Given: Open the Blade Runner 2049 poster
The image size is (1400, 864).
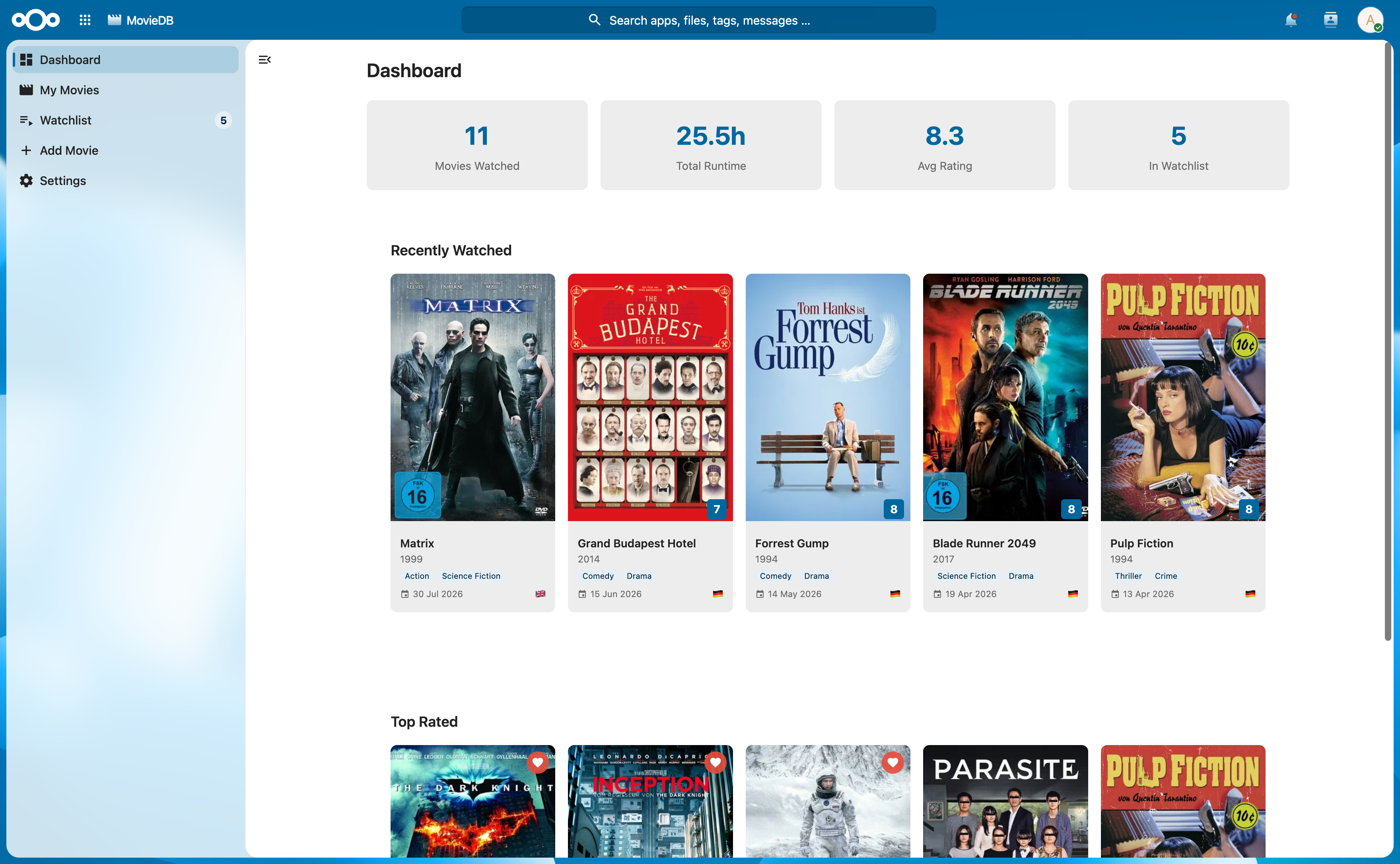Looking at the screenshot, I should pos(1005,397).
